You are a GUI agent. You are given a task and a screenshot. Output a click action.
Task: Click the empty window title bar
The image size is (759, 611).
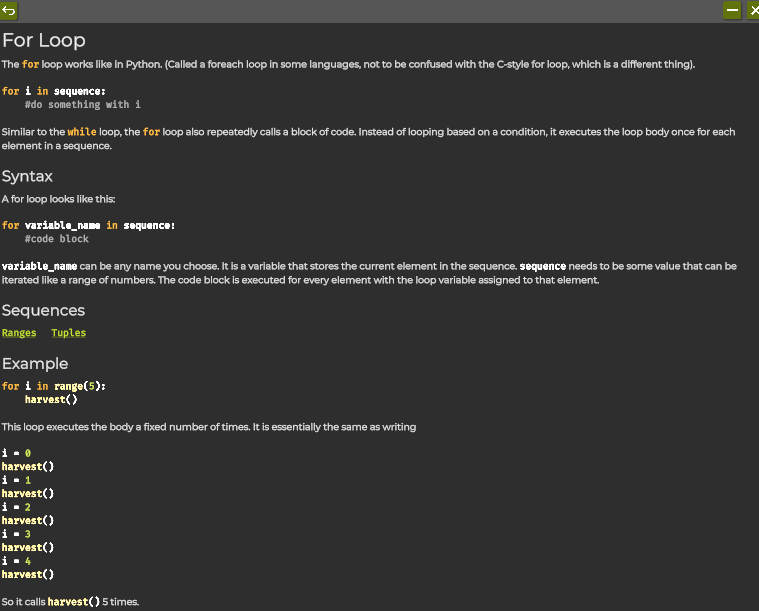click(x=370, y=10)
